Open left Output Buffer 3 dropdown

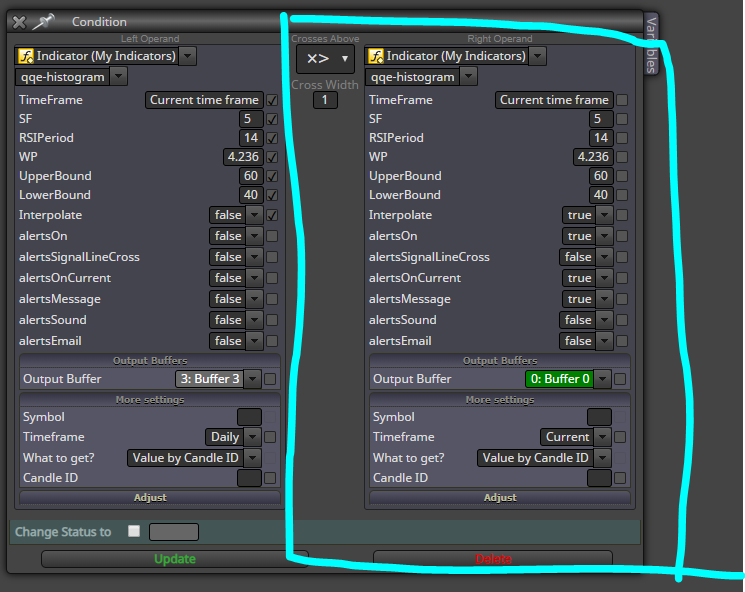[253, 379]
